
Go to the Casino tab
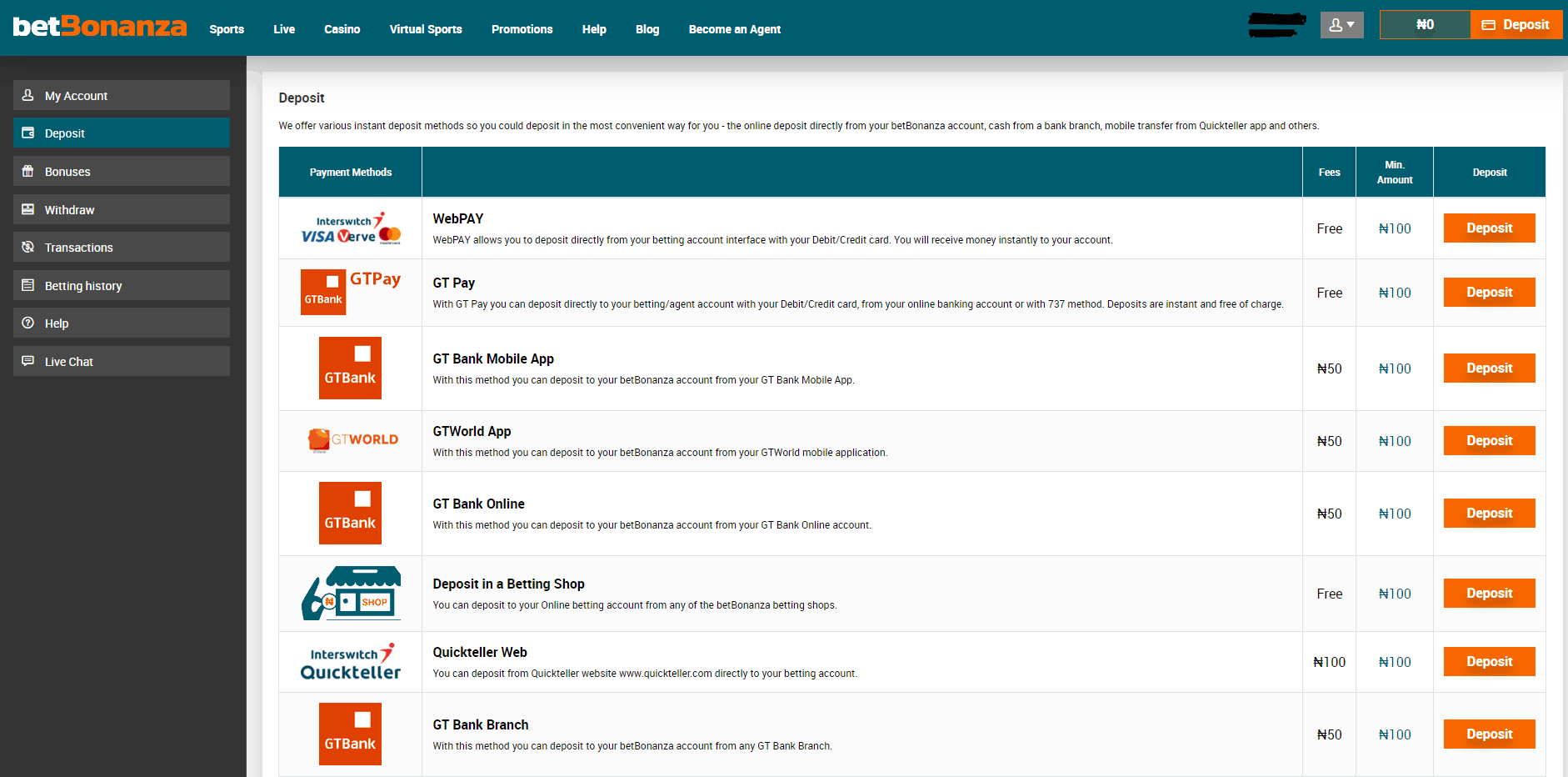pyautogui.click(x=342, y=29)
